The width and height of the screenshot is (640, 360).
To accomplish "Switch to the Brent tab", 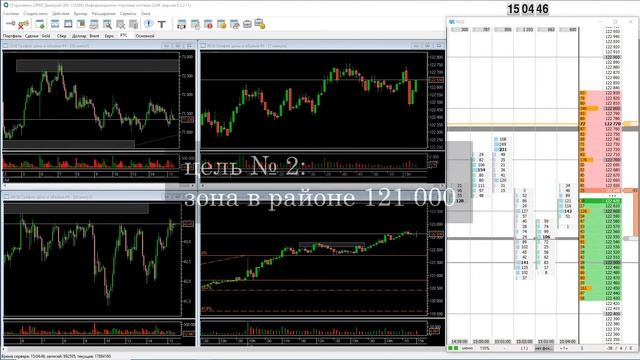I will tap(94, 36).
